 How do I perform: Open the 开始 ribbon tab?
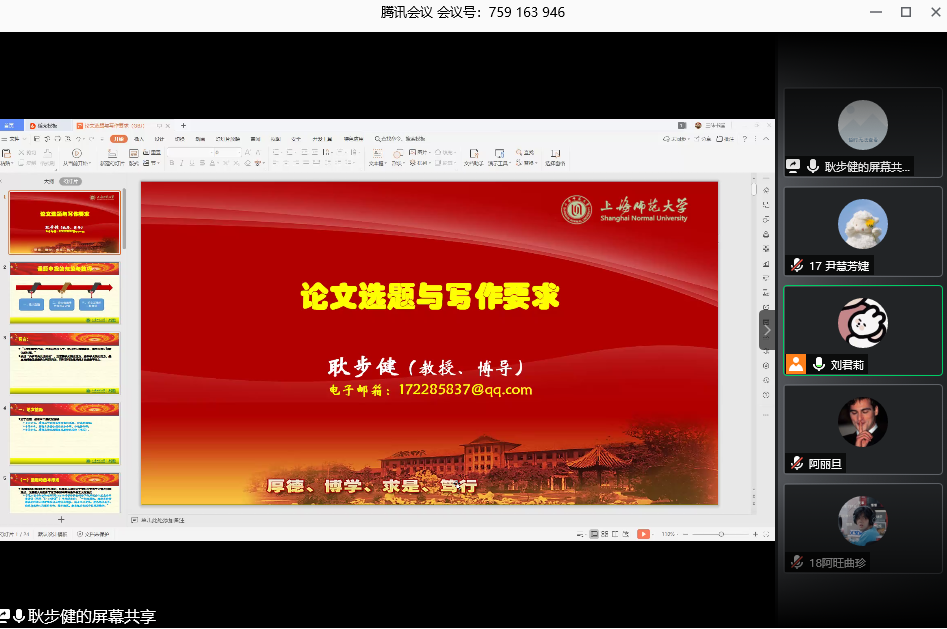(119, 139)
